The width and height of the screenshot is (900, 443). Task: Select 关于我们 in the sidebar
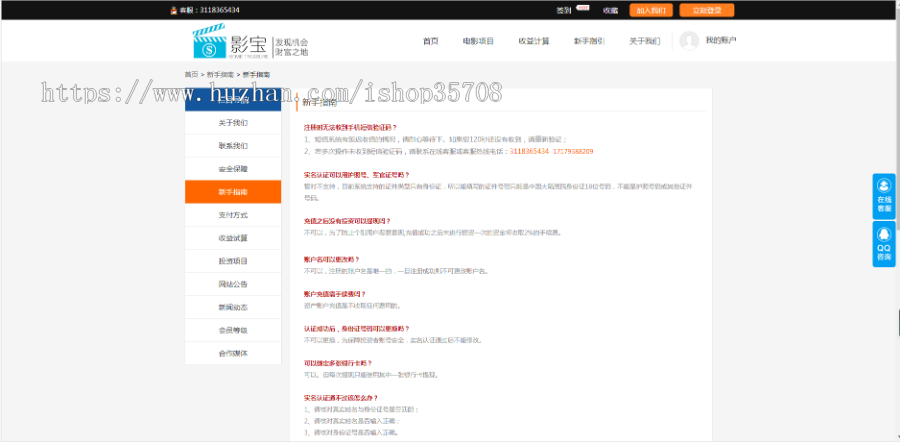233,123
